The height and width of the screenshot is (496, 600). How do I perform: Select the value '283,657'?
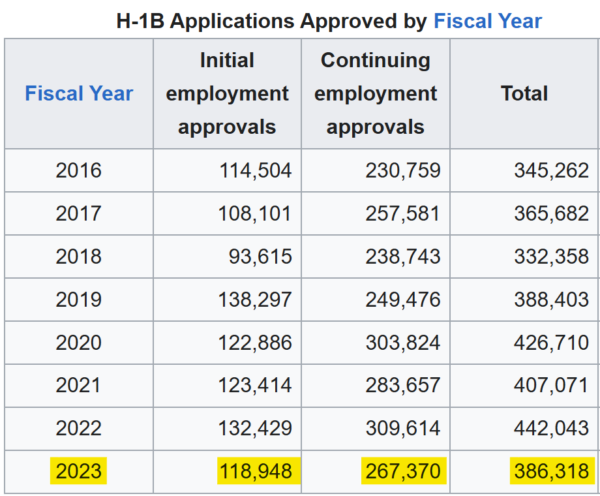click(x=403, y=385)
